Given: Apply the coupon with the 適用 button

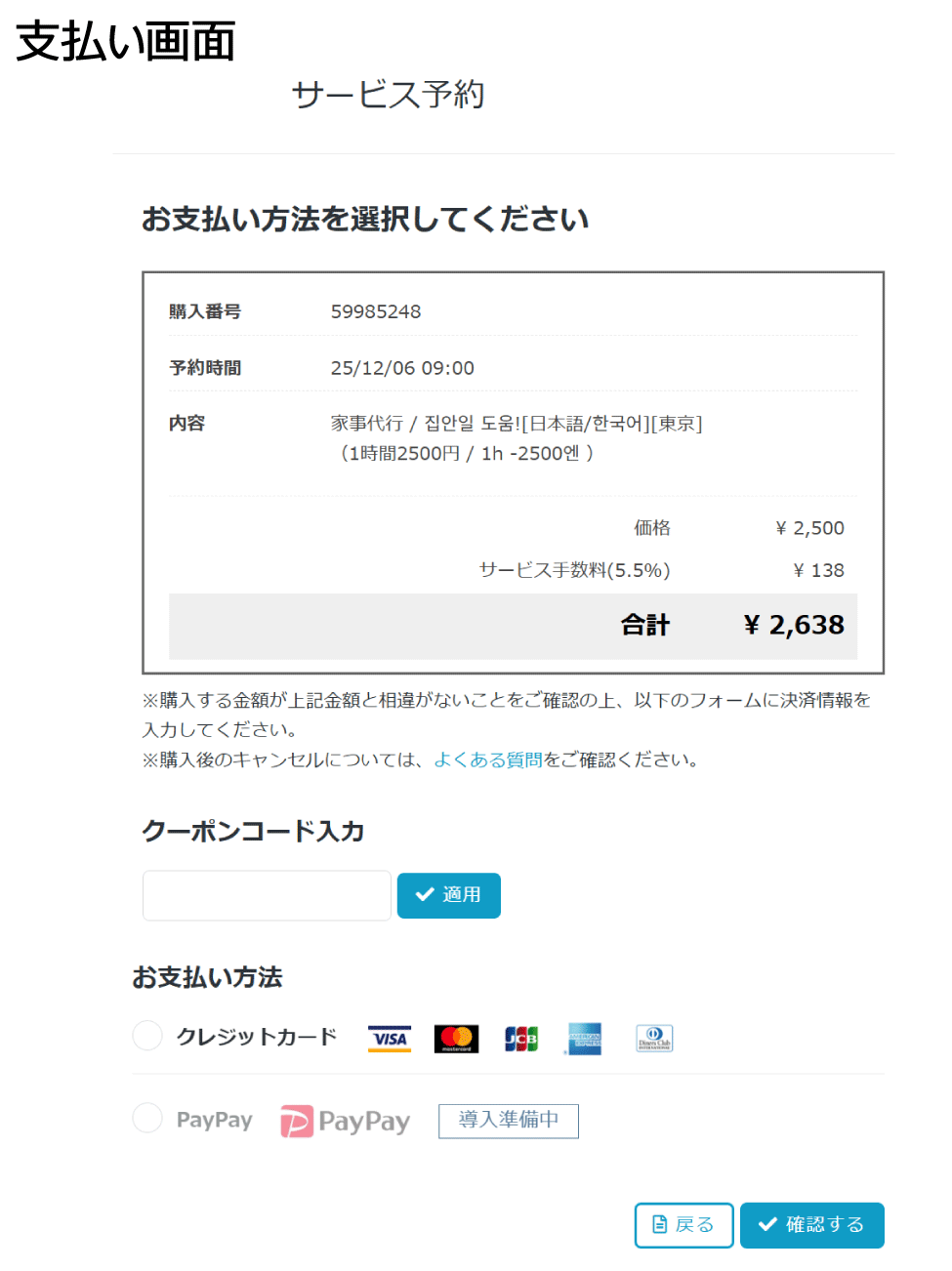Looking at the screenshot, I should click(448, 895).
